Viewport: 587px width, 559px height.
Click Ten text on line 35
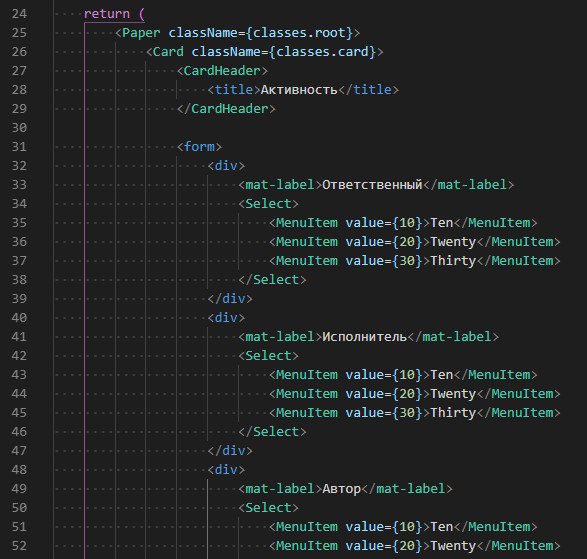point(442,223)
